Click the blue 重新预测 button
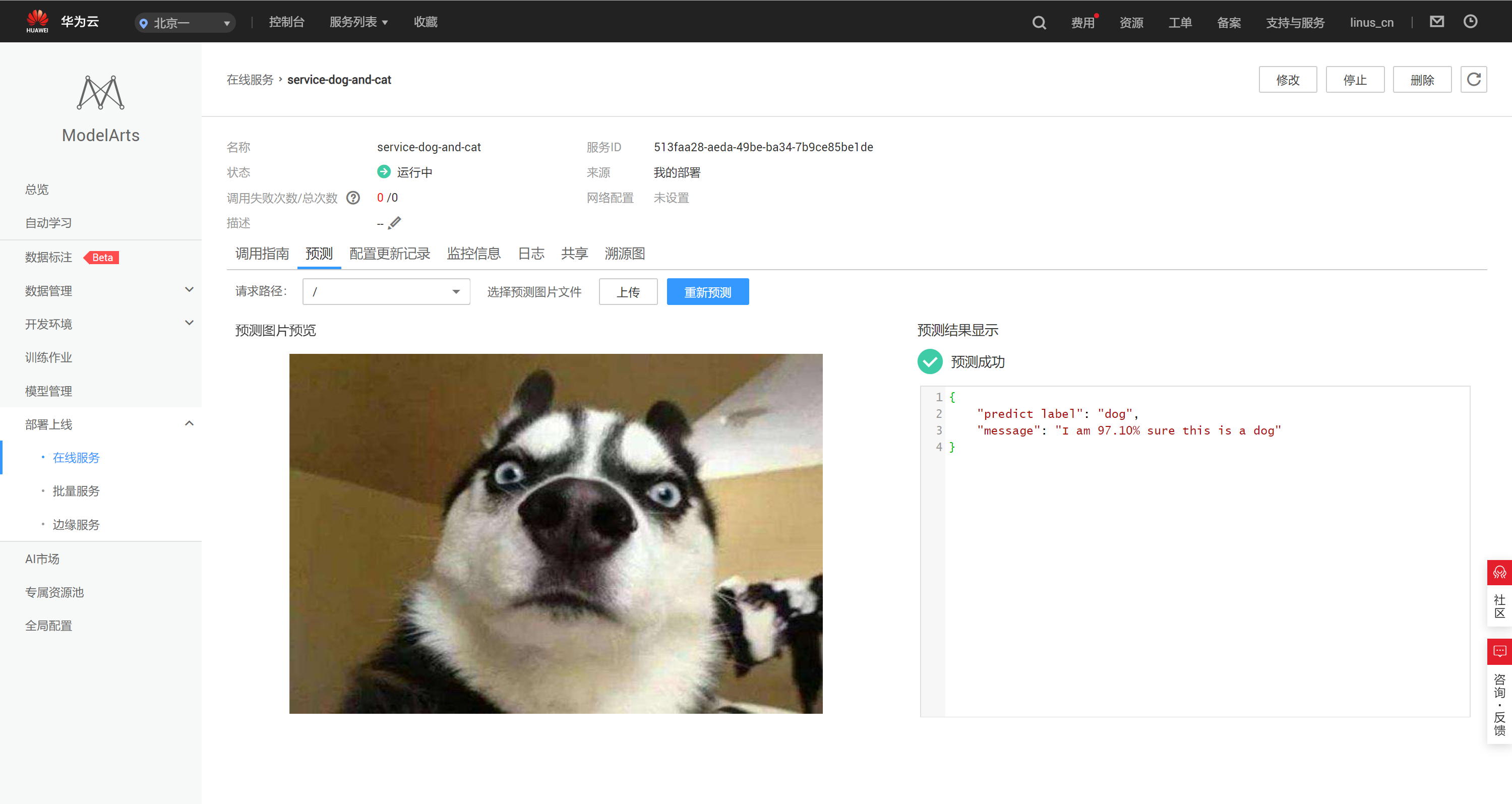 707,292
